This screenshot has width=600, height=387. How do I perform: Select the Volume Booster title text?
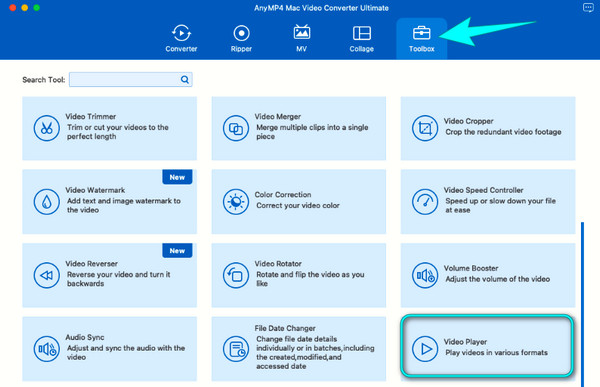(x=471, y=268)
